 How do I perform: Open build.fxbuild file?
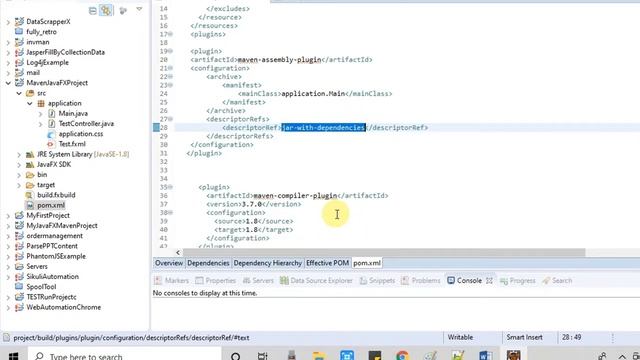pyautogui.click(x=56, y=195)
